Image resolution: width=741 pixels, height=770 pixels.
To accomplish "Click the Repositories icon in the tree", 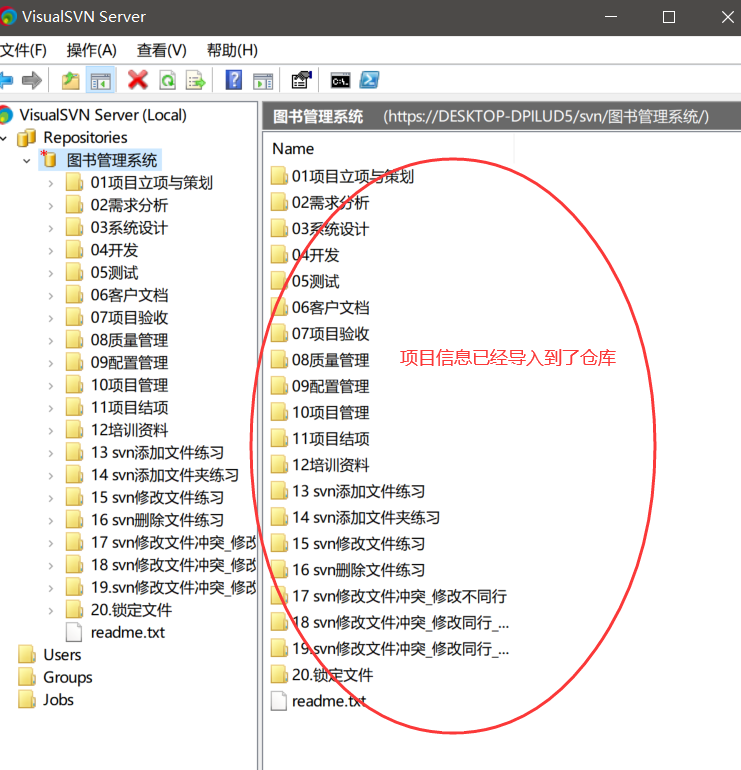I will [x=27, y=138].
